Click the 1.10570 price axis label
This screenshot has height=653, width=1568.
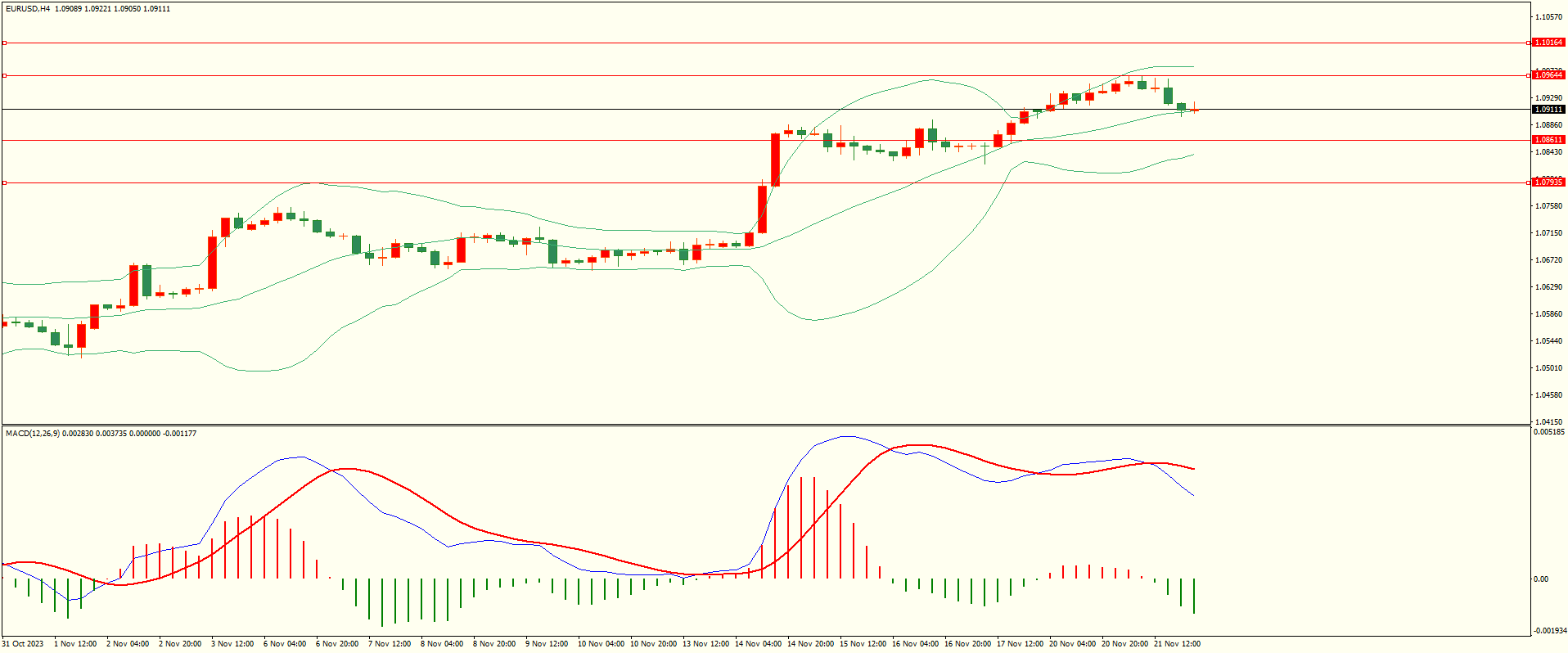(1548, 16)
